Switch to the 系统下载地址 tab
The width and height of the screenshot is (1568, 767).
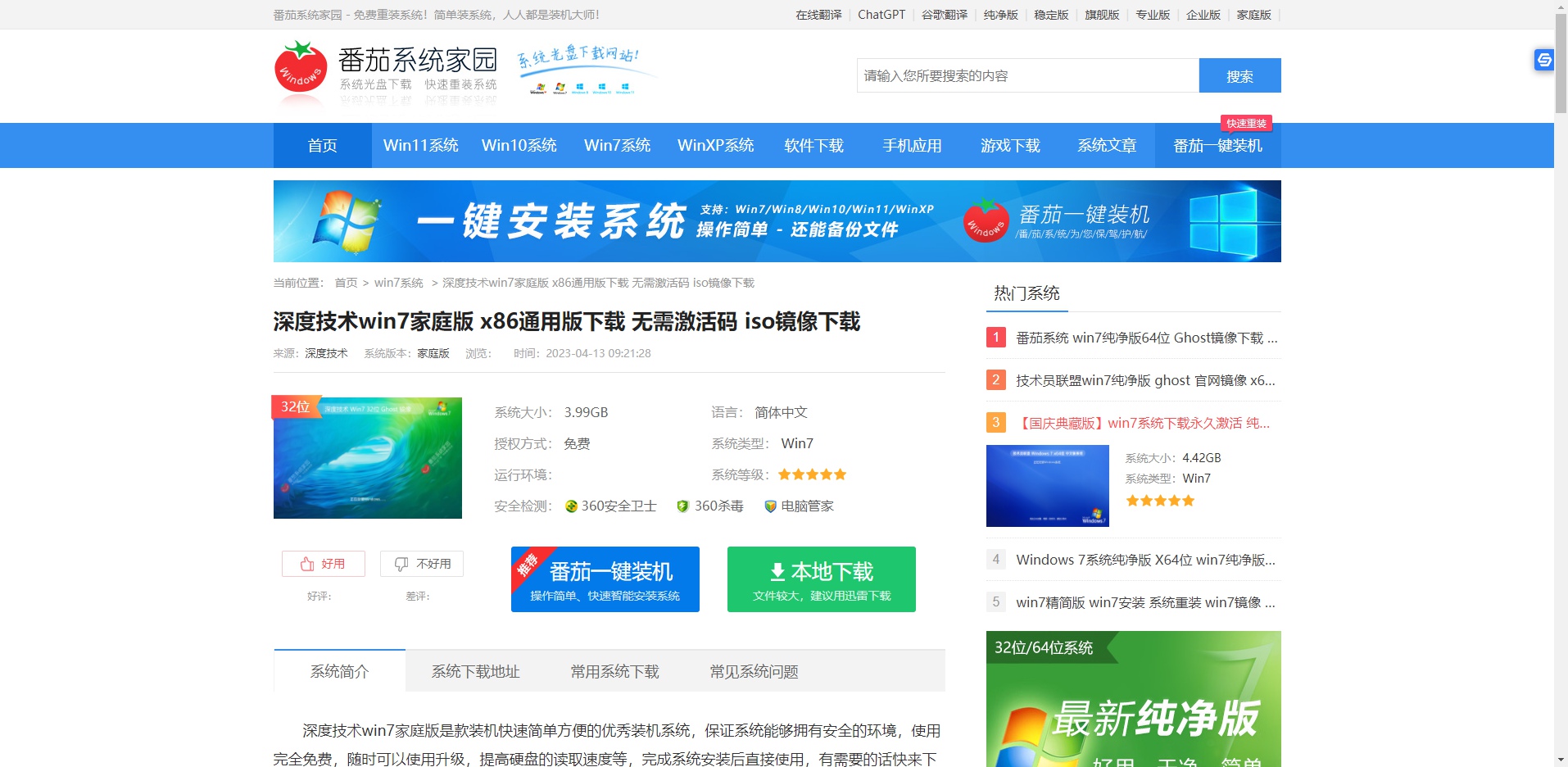(476, 671)
